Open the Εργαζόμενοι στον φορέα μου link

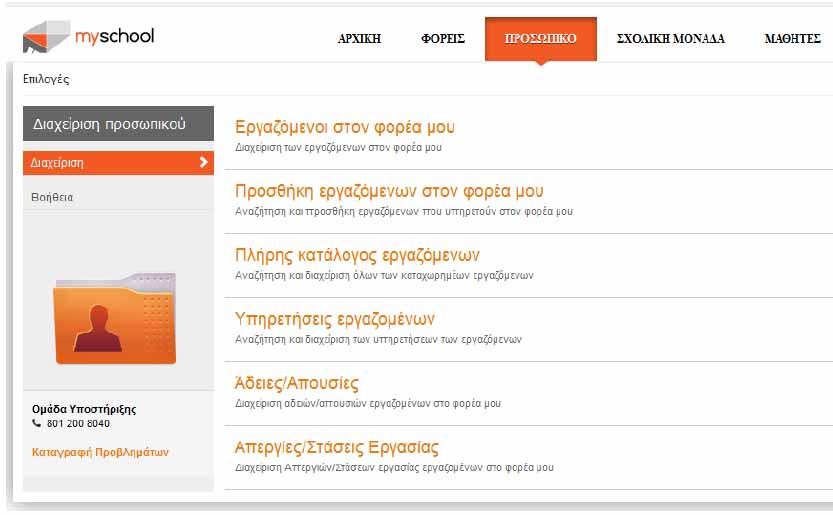point(344,128)
